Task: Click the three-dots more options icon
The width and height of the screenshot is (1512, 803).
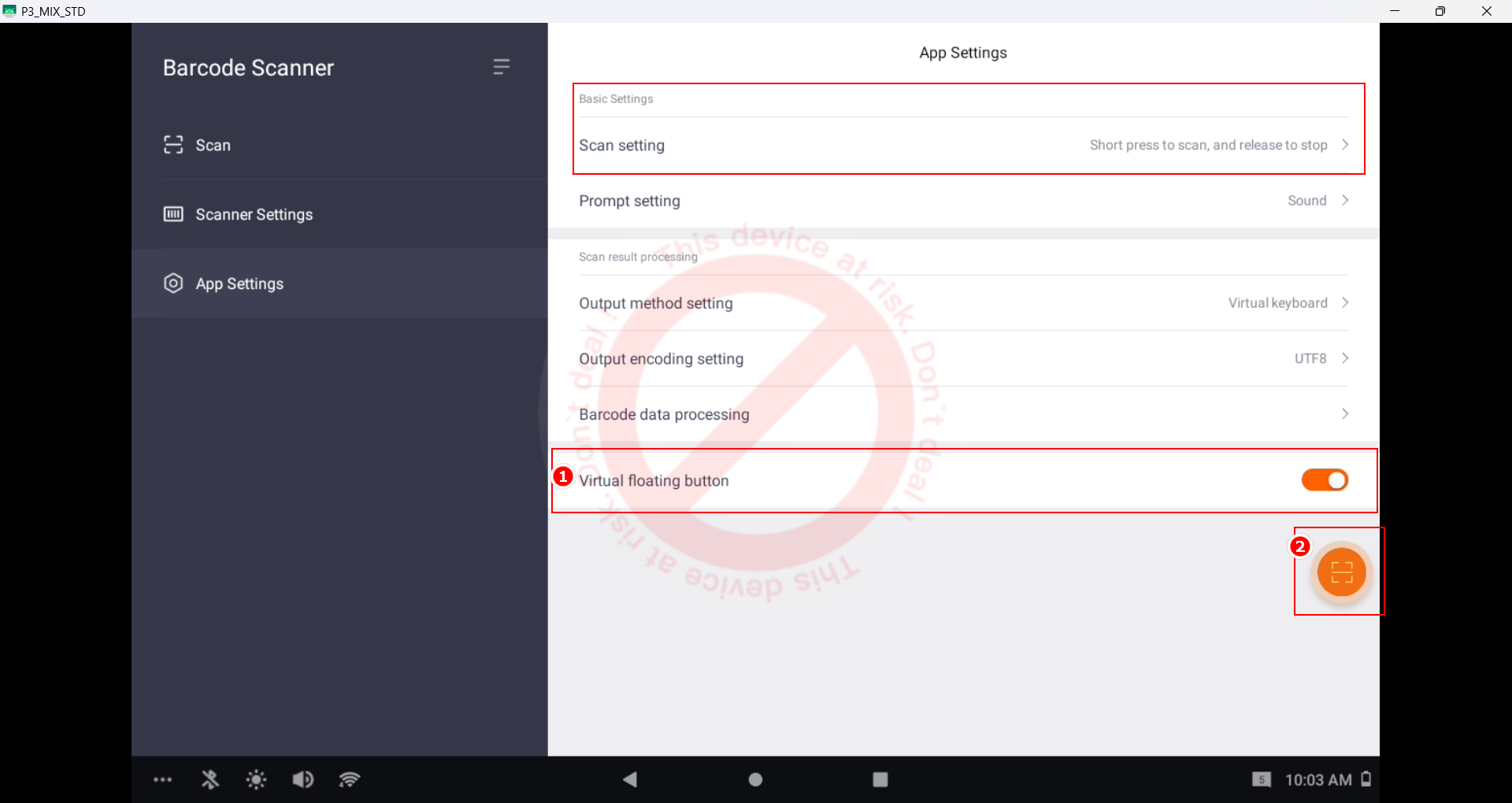Action: click(x=163, y=779)
